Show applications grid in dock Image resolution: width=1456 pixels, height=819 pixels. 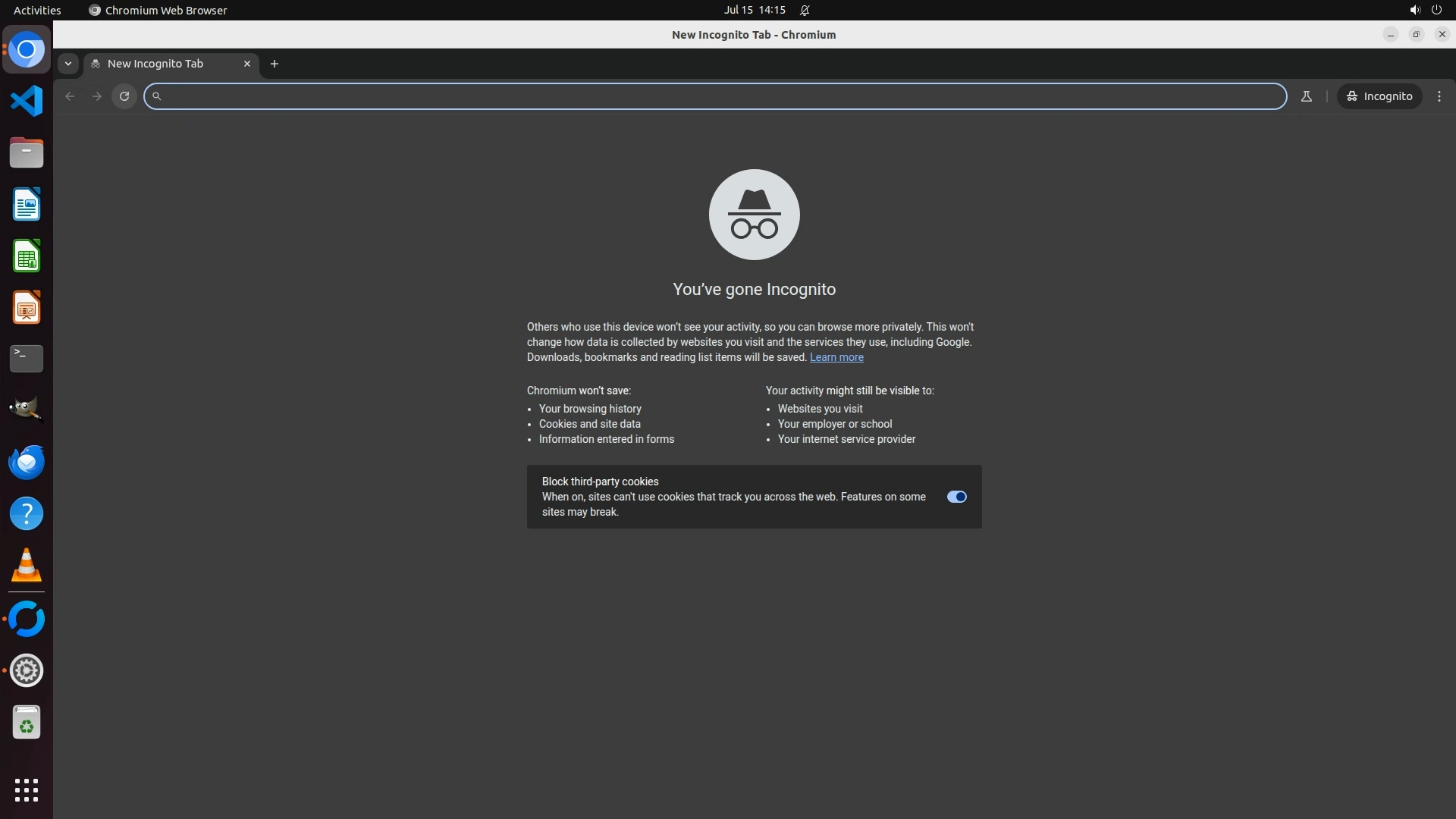click(x=27, y=789)
